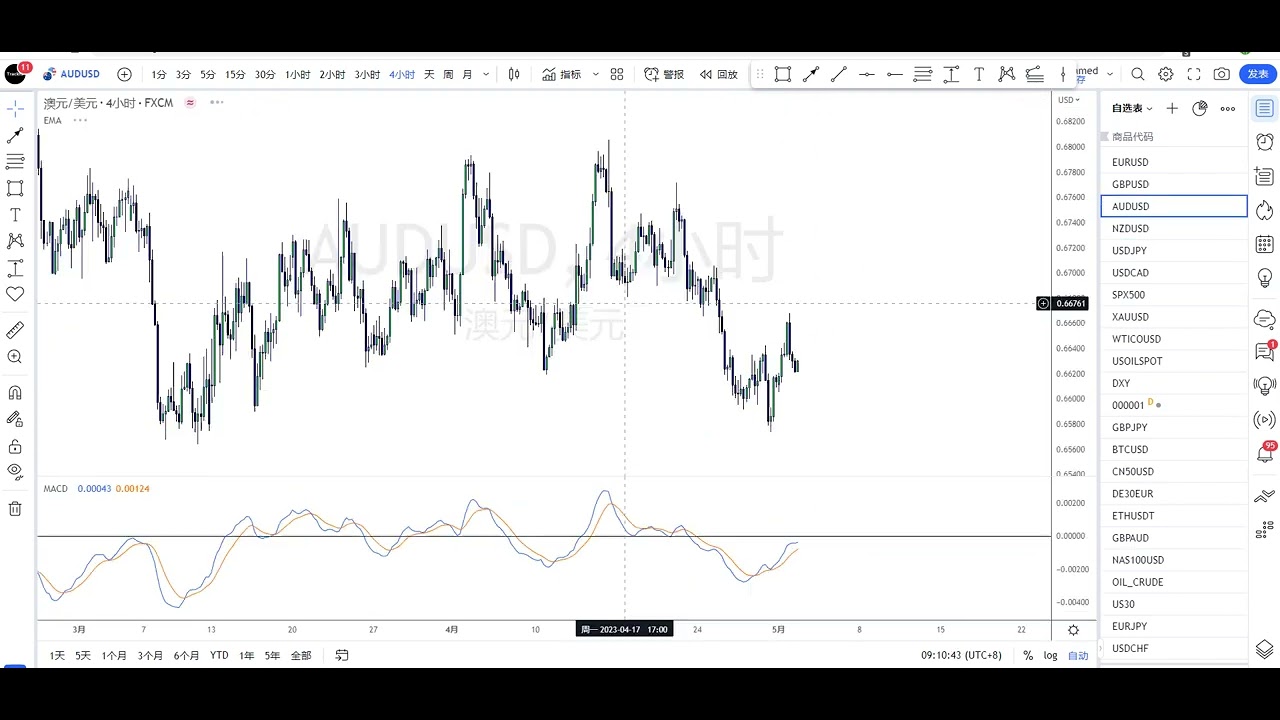The width and height of the screenshot is (1280, 720).
Task: Select the arrow line tool in floating toolbar
Action: coord(811,74)
